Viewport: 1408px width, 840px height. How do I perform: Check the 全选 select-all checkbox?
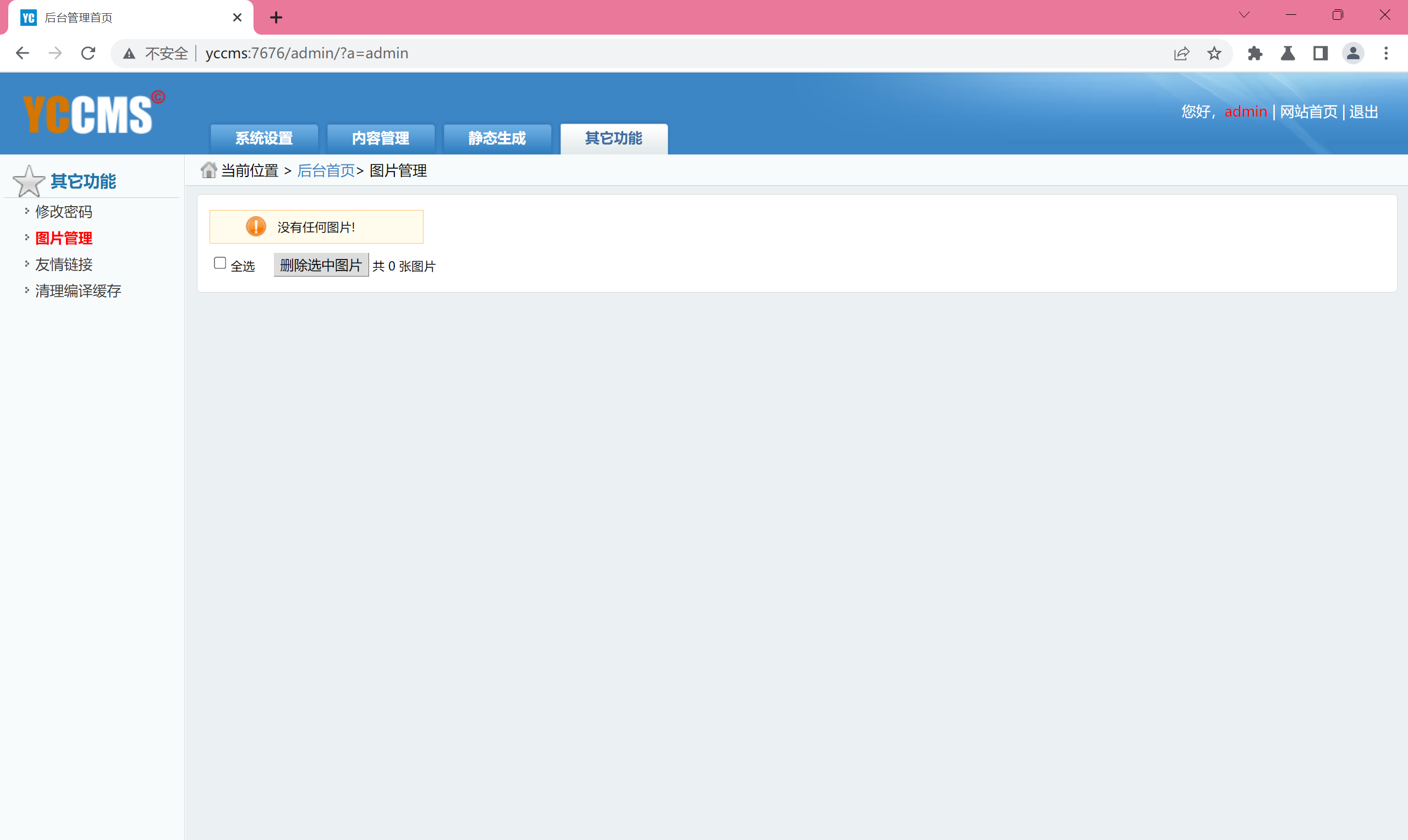tap(220, 263)
